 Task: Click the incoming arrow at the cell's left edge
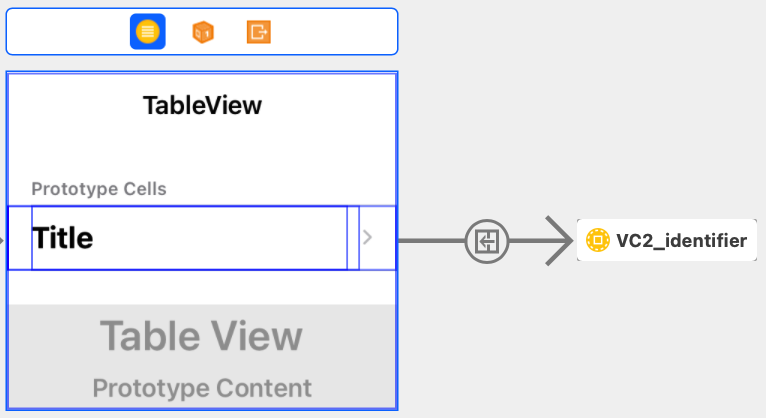(3, 240)
